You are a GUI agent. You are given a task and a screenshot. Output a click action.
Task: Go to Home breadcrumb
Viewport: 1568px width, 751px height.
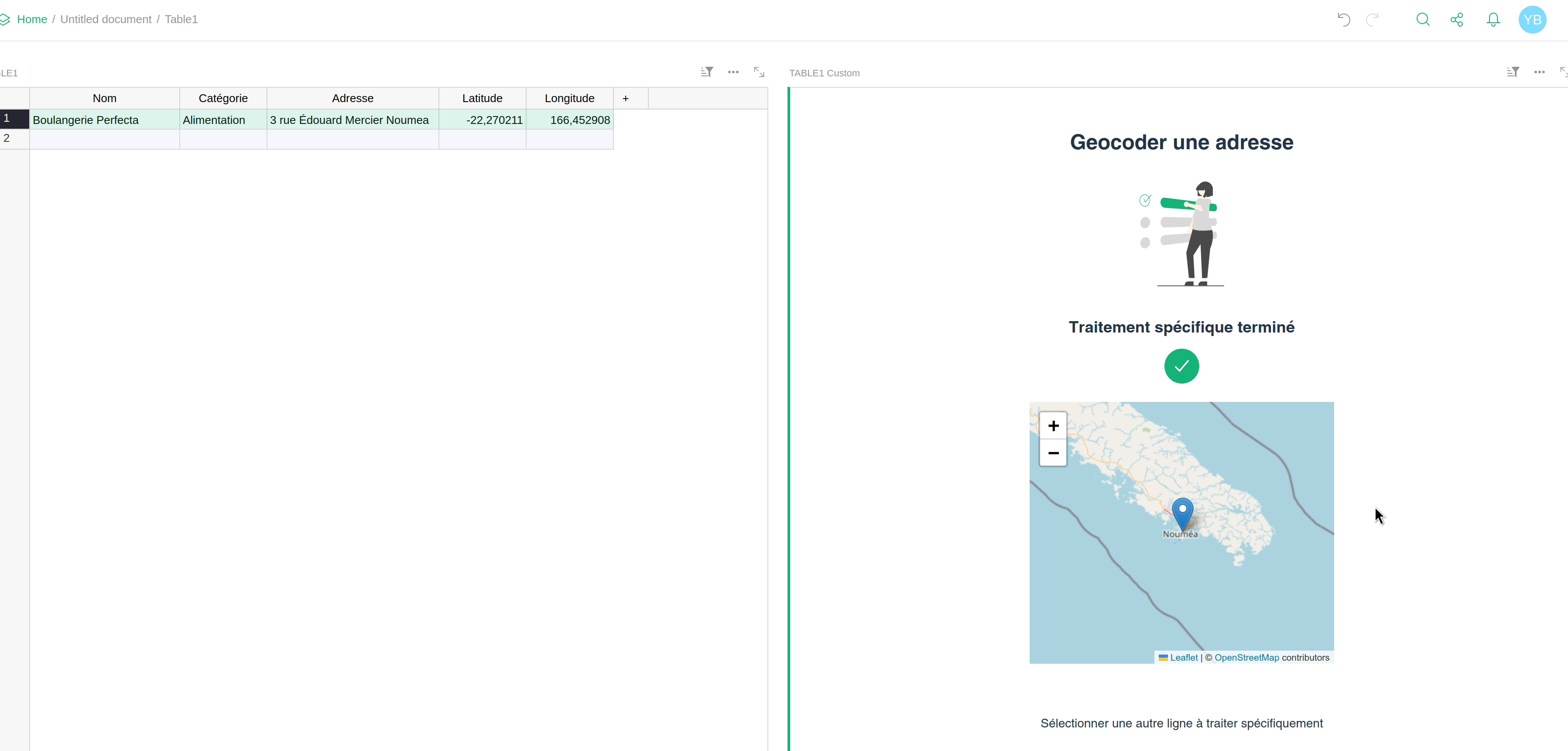point(32,20)
